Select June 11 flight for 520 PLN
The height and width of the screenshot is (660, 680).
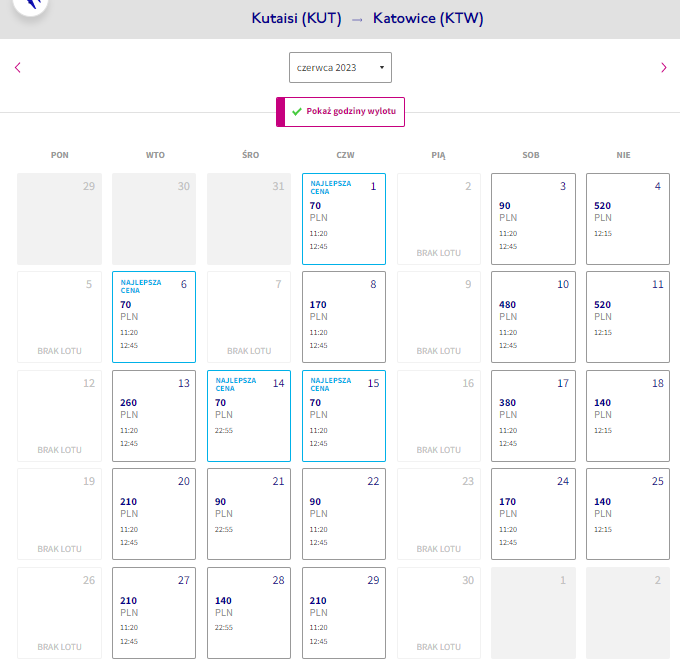point(628,317)
